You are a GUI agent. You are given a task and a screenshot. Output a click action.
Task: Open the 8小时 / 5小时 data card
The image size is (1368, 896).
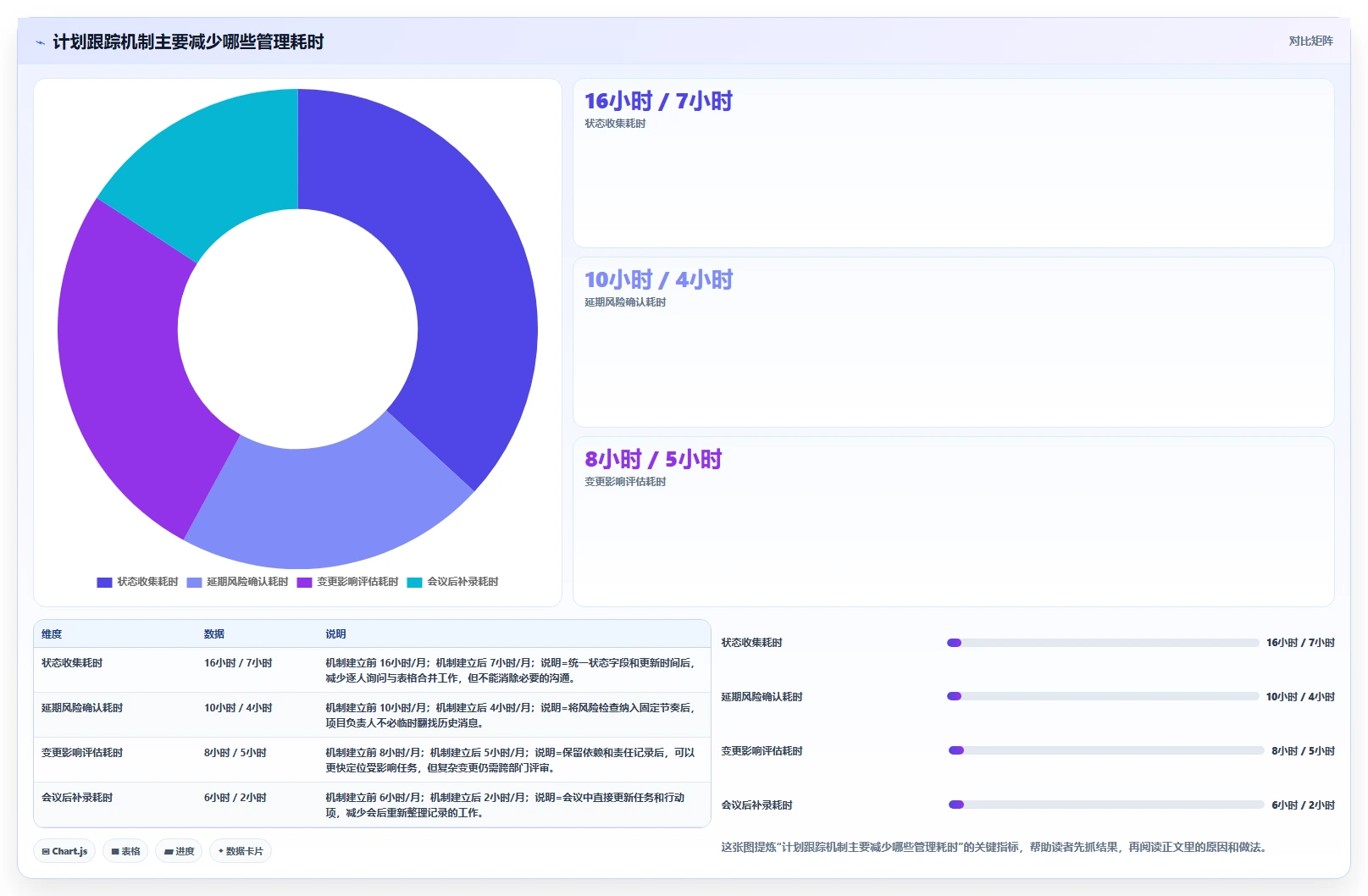click(954, 522)
